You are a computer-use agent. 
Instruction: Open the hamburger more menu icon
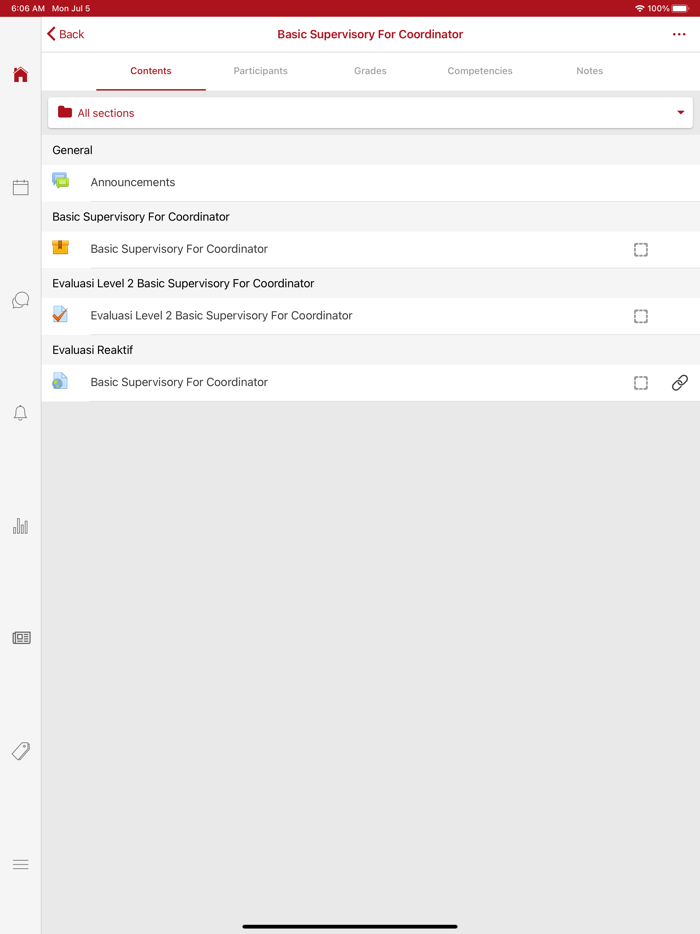pyautogui.click(x=20, y=864)
